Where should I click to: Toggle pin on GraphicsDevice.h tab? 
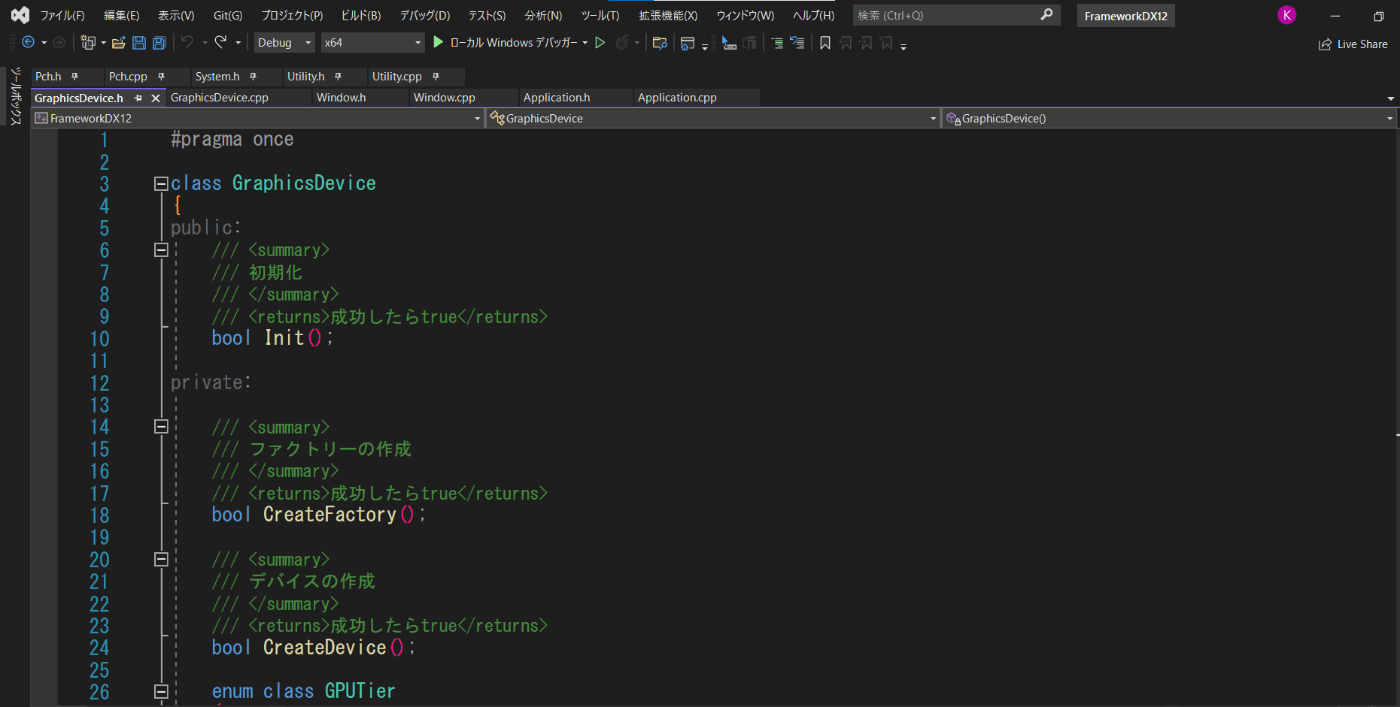[138, 98]
